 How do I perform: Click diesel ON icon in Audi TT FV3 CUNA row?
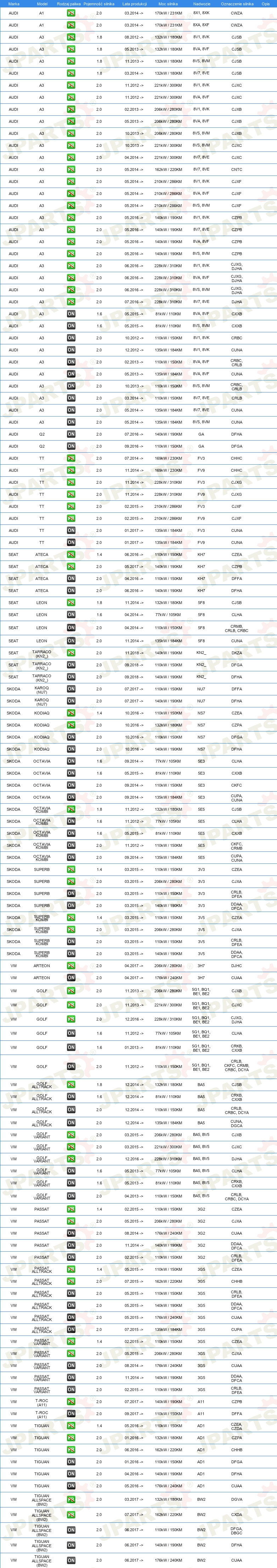pyautogui.click(x=71, y=530)
